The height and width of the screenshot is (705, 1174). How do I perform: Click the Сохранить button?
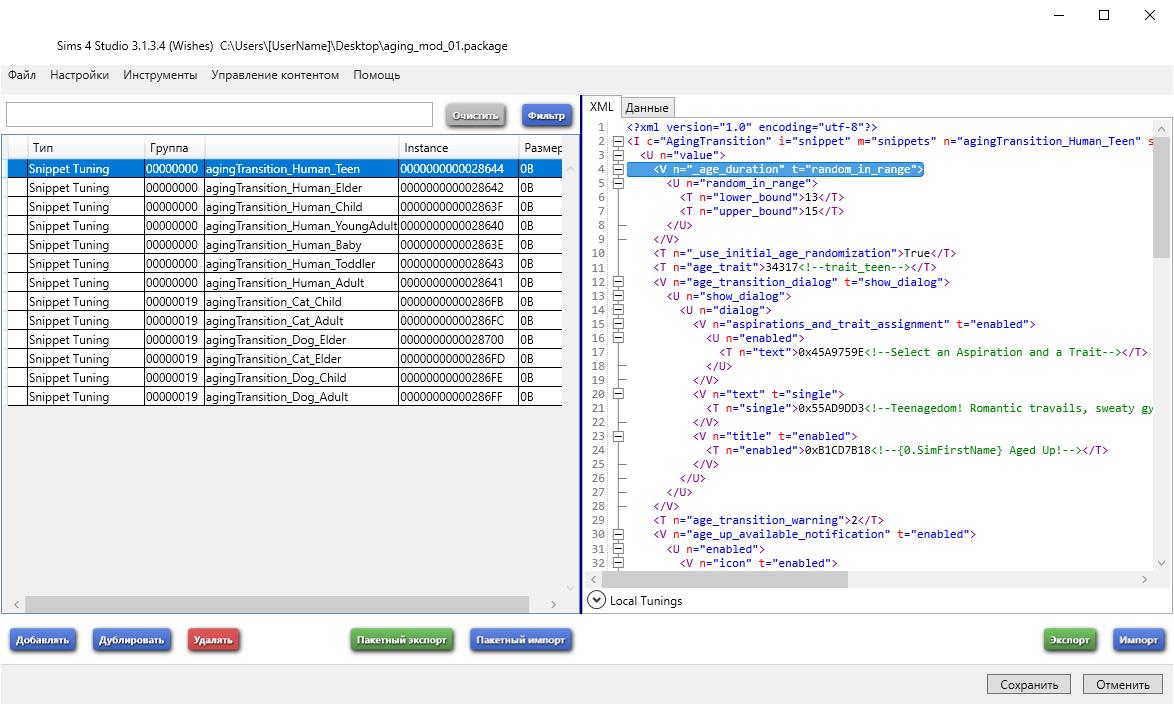point(1029,685)
